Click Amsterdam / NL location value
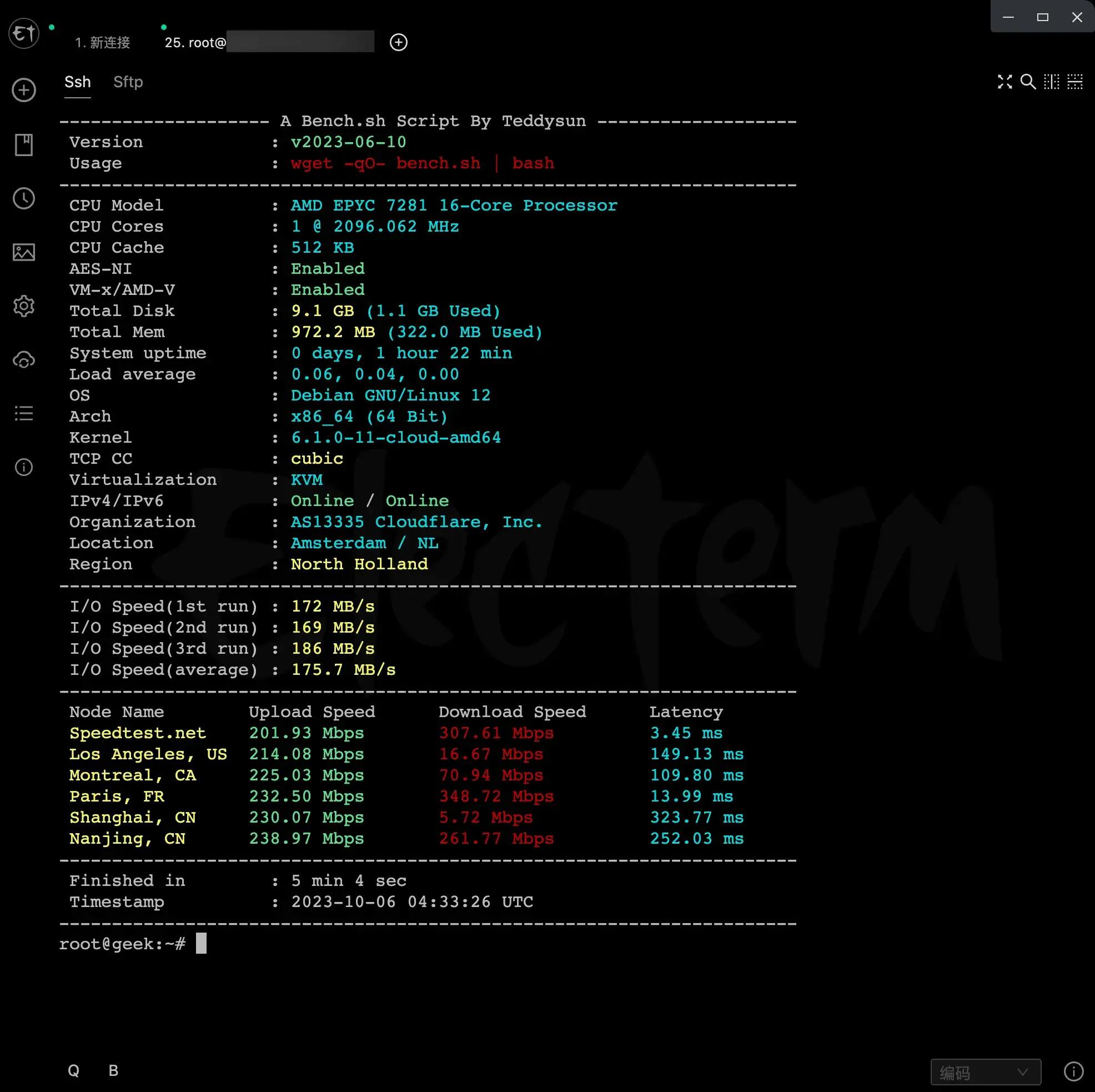This screenshot has height=1092, width=1095. click(x=364, y=543)
